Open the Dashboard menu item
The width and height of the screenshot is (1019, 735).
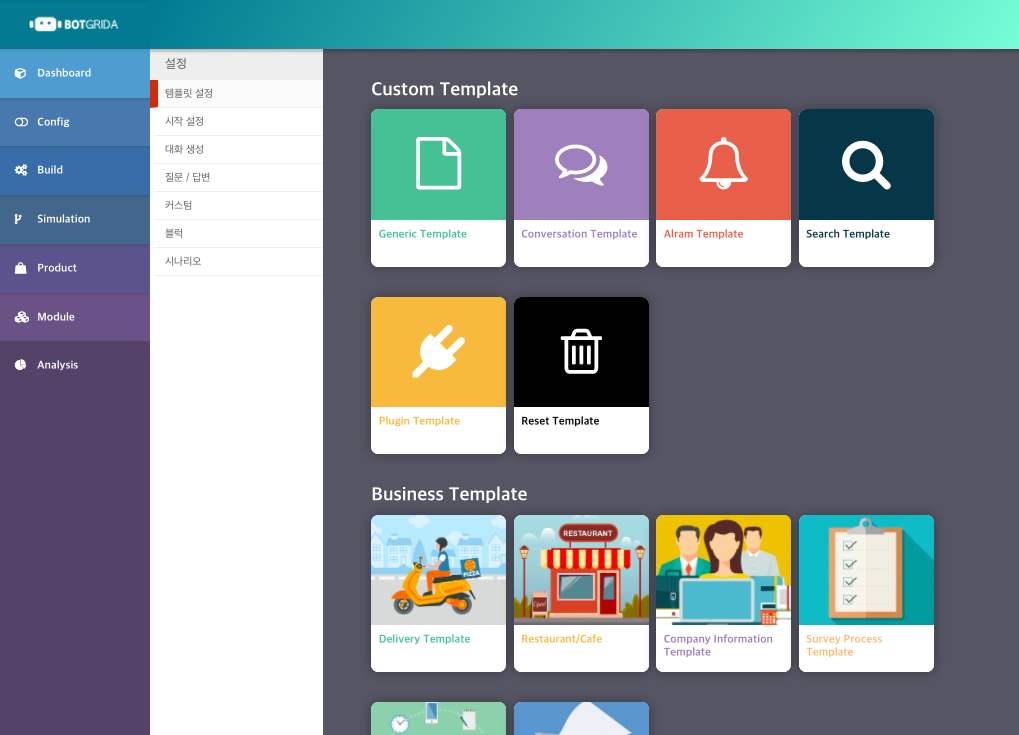click(75, 73)
